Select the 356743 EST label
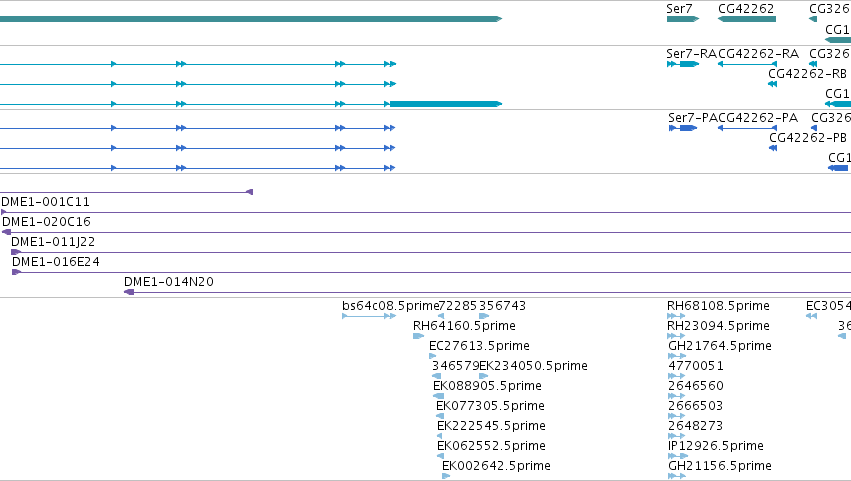 tap(502, 306)
